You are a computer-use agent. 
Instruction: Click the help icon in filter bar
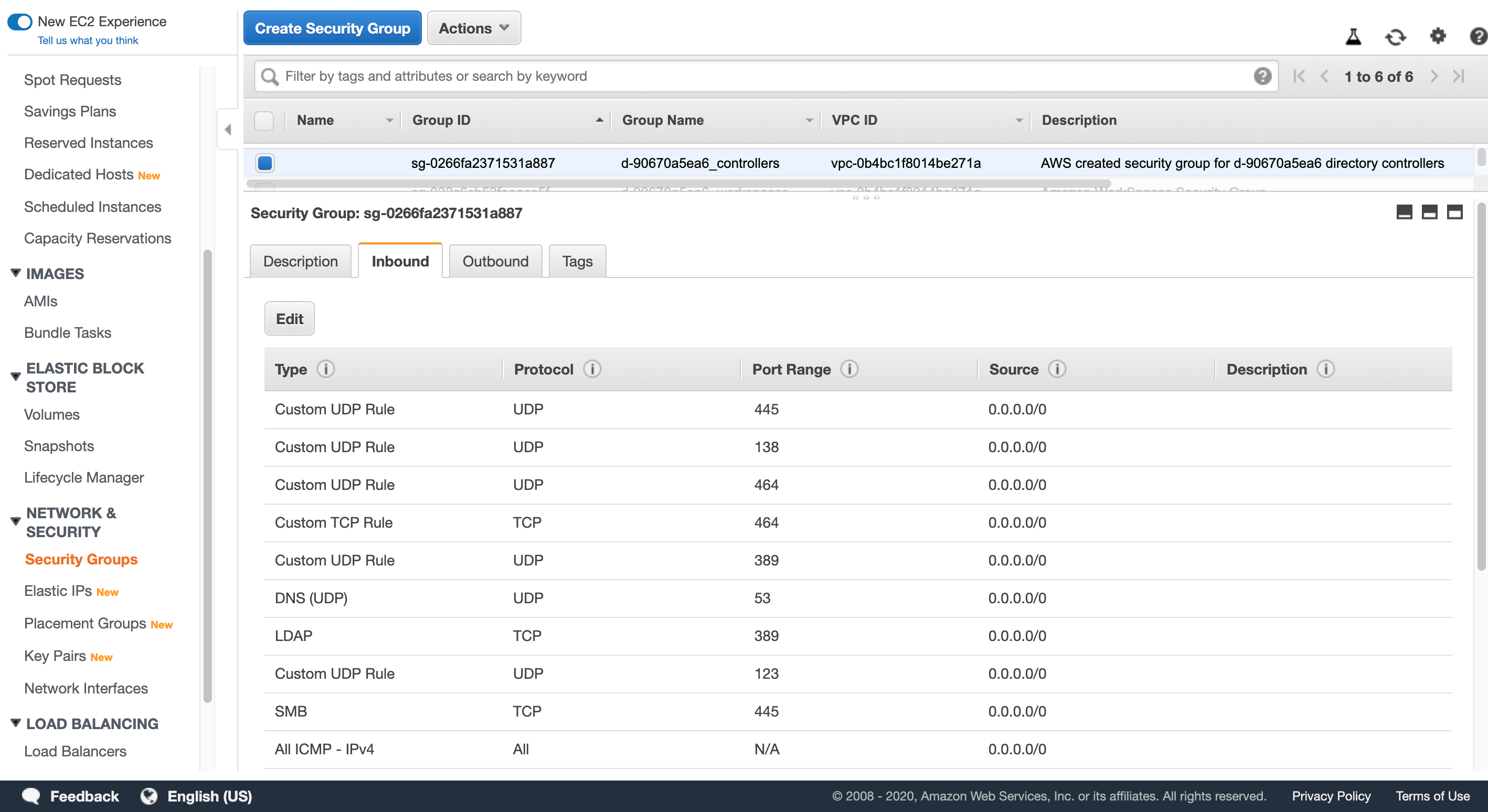pos(1262,76)
